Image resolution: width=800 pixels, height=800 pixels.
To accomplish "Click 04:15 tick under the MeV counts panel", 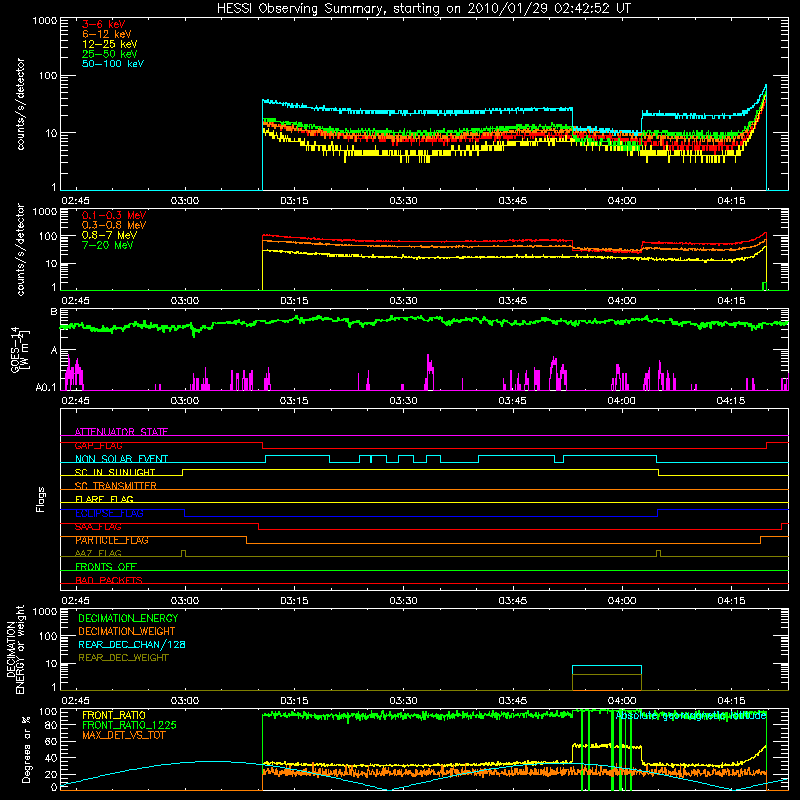I will pyautogui.click(x=731, y=301).
